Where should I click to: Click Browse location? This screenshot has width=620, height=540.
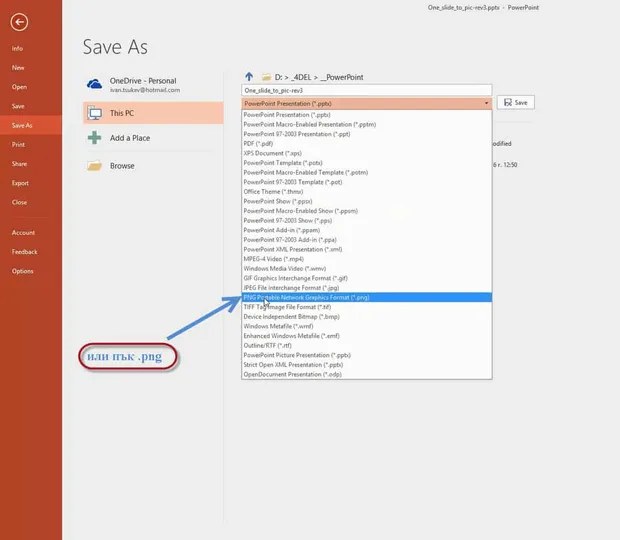pos(153,166)
